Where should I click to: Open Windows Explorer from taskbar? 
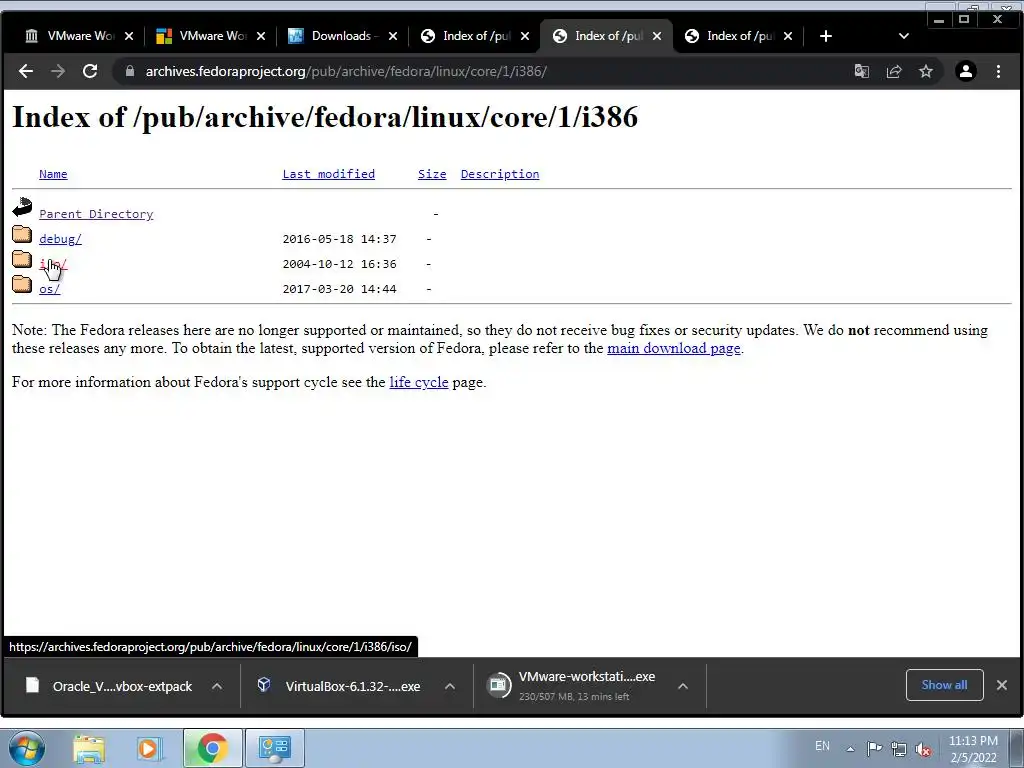coord(89,748)
